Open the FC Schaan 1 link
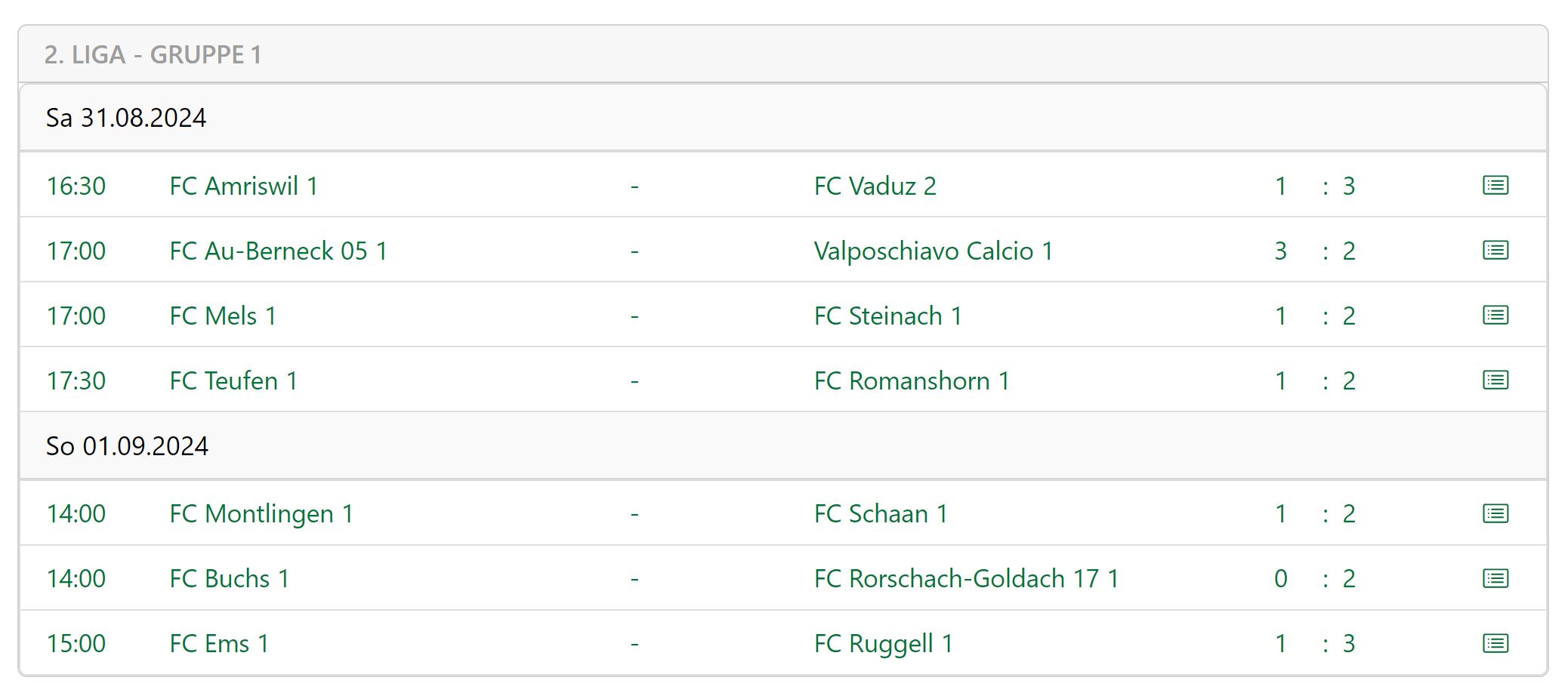Screen dimensions: 1568x696 (880, 513)
